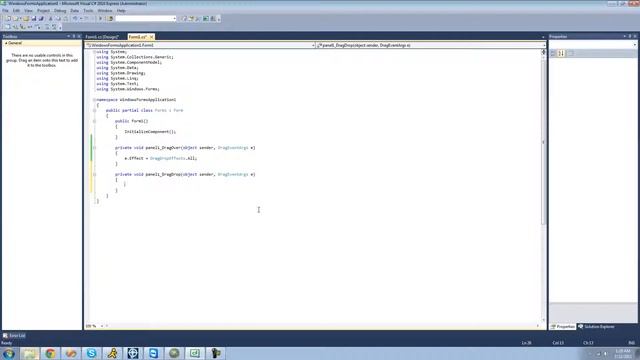Image resolution: width=640 pixels, height=360 pixels.
Task: Open the Edit menu
Action: coord(16,11)
